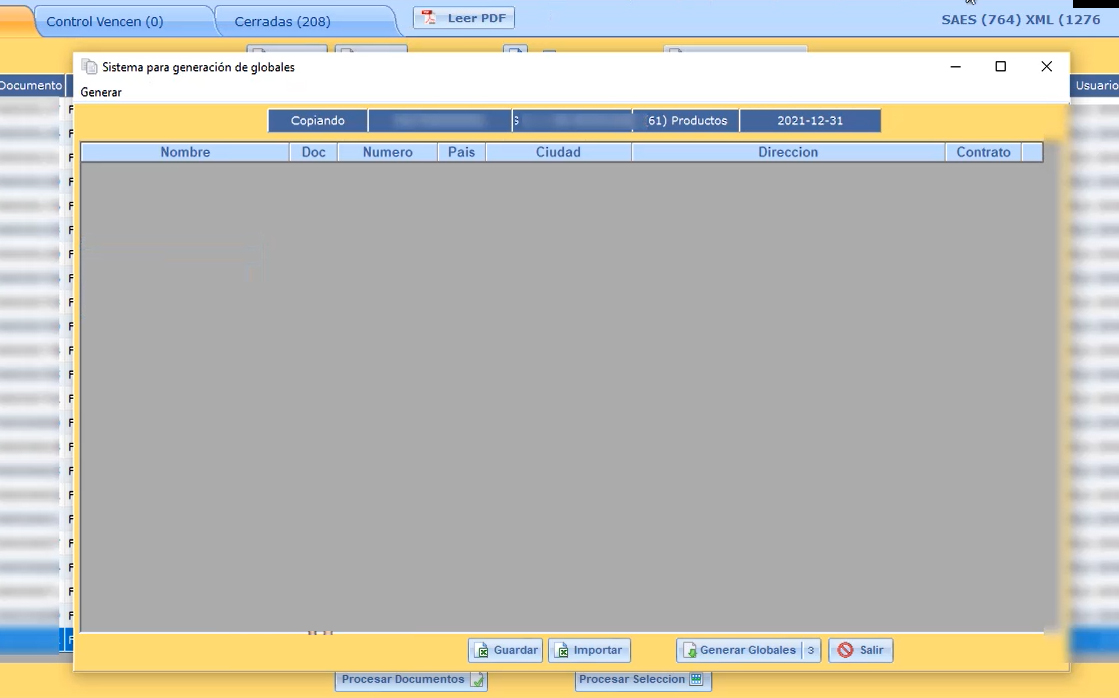Maximize the globales generation window
Screen dimensions: 1119x698
[x=1000, y=67]
